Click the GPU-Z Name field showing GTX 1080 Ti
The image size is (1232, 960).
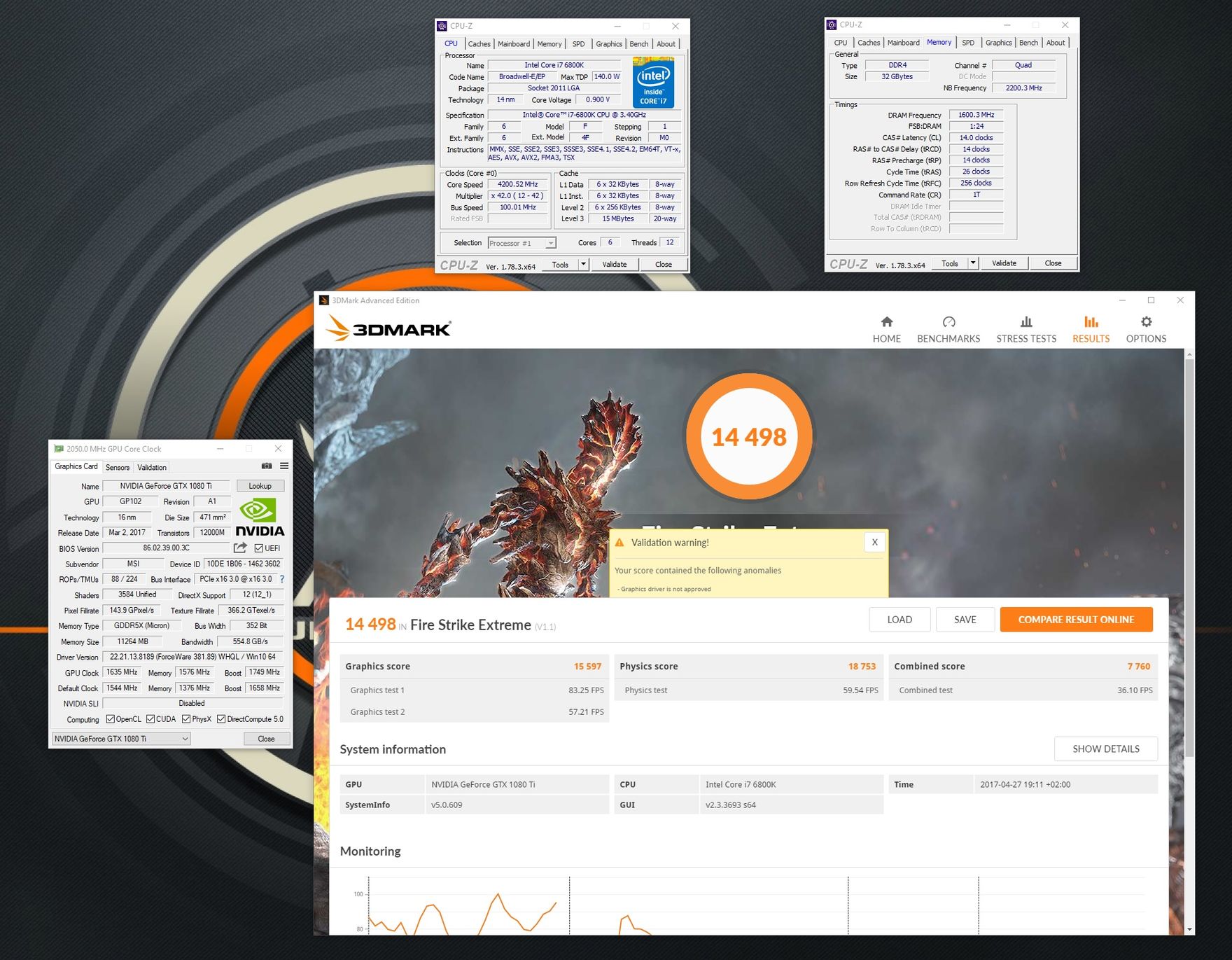(x=166, y=486)
